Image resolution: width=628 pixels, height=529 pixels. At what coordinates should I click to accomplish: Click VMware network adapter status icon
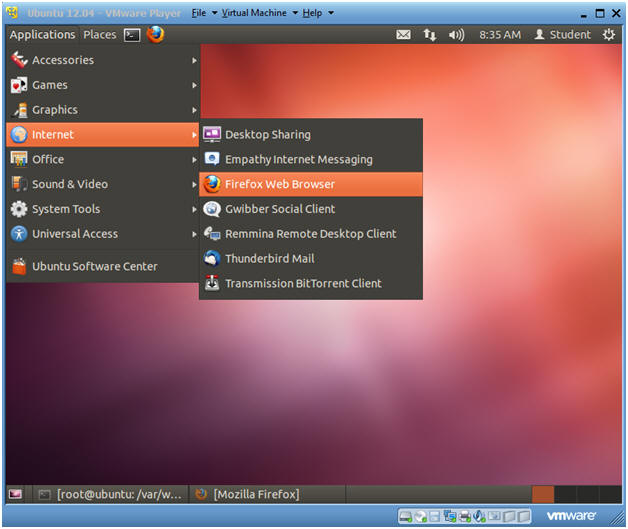pyautogui.click(x=450, y=517)
